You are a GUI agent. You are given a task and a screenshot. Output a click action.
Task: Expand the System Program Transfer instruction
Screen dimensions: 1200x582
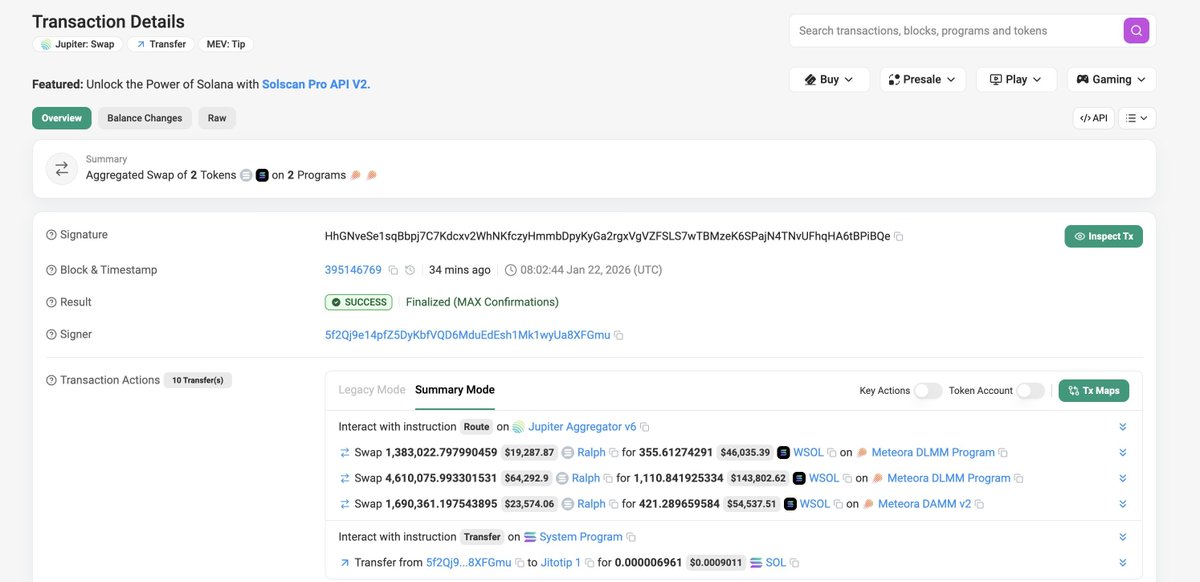click(1123, 537)
